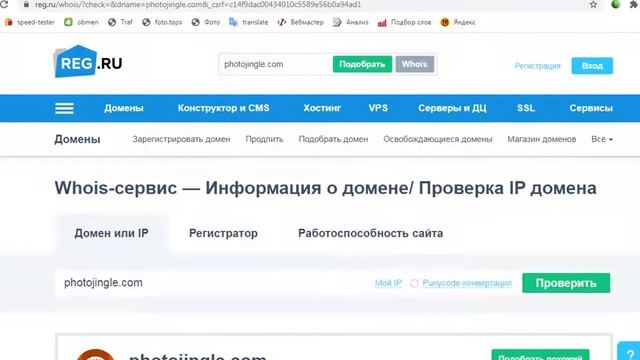This screenshot has width=640, height=360.
Task: Bookmark this page with the star icon
Action: tap(593, 4)
